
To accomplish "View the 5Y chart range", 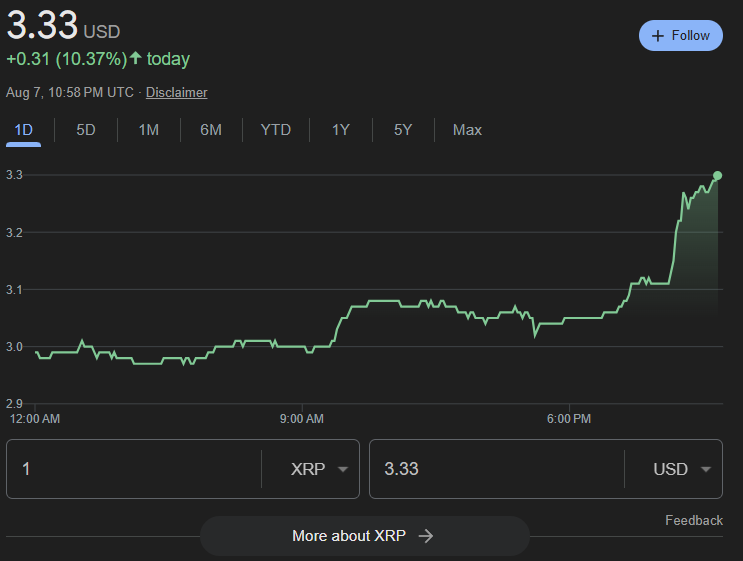I will point(403,130).
